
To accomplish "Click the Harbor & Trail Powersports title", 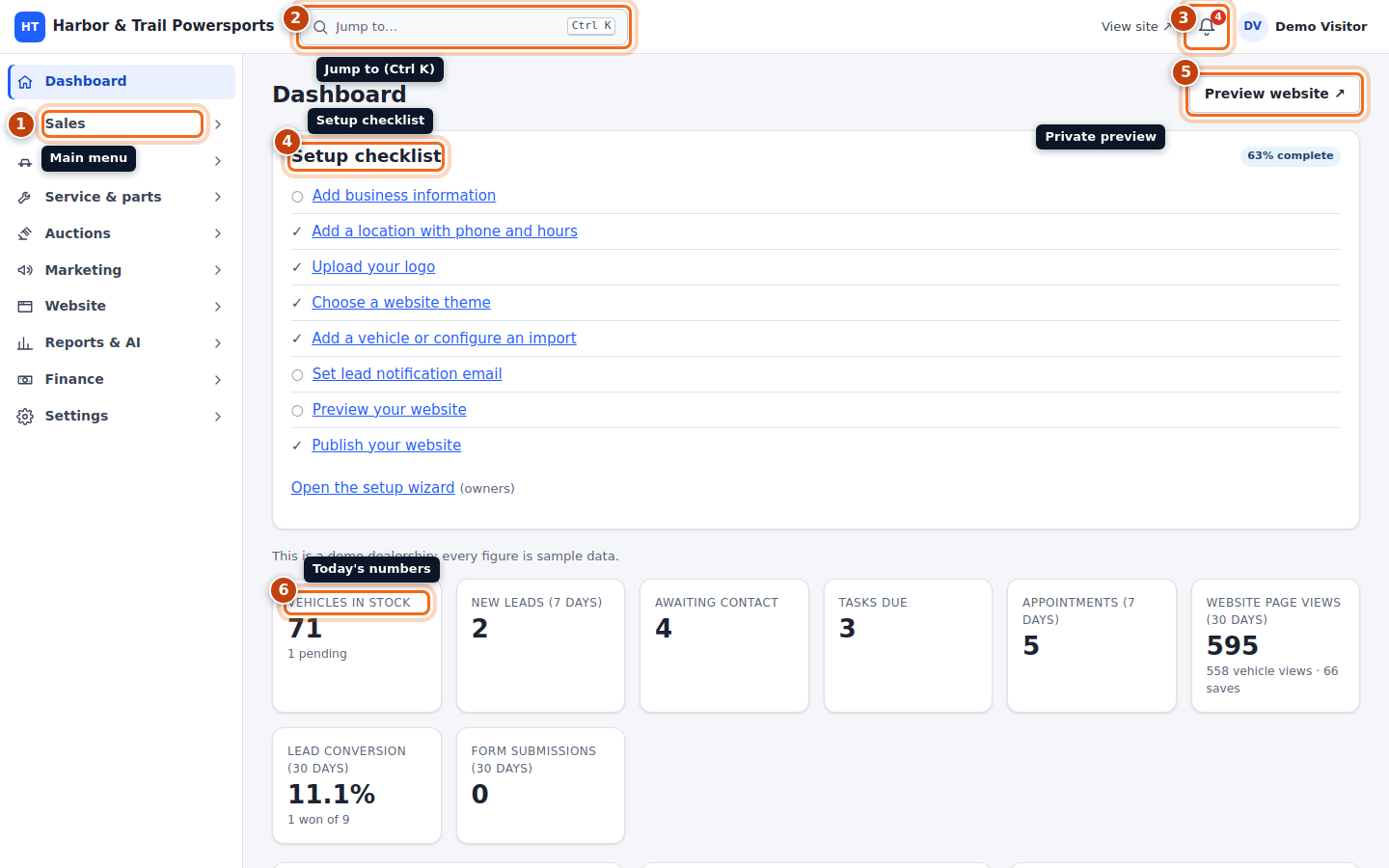I will [x=163, y=26].
